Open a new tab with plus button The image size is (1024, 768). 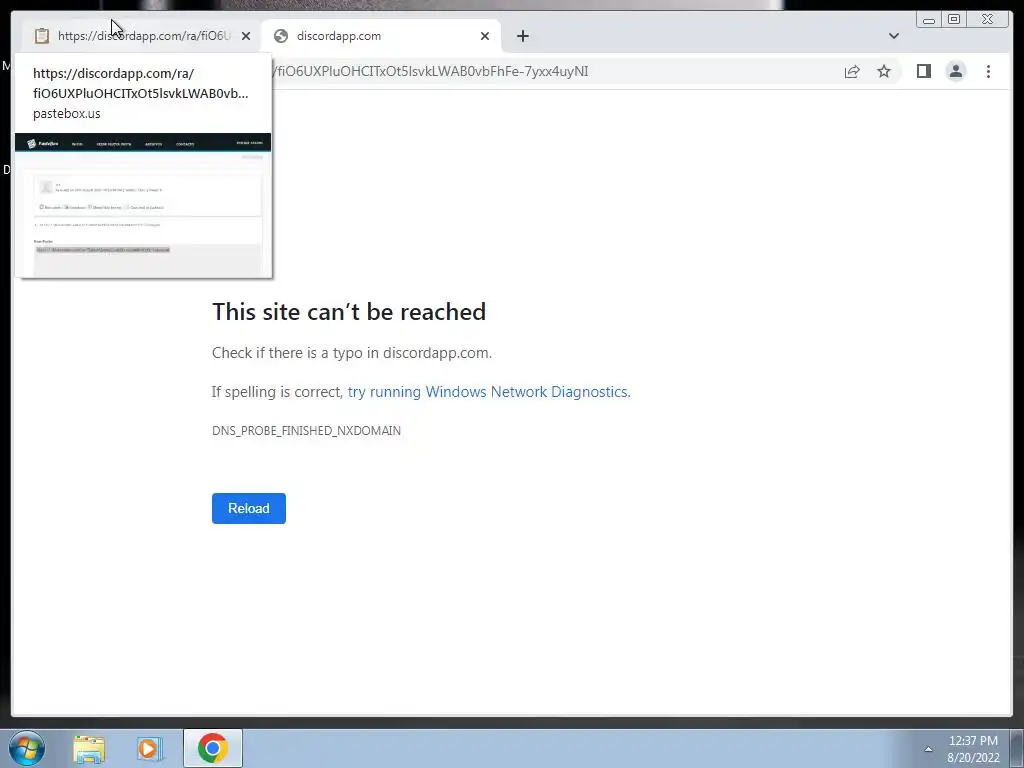click(x=522, y=36)
